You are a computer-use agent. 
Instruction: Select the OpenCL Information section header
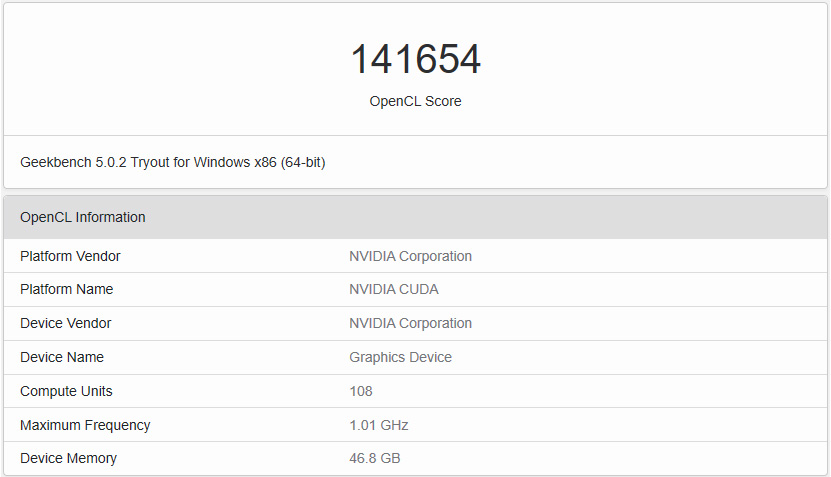83,217
